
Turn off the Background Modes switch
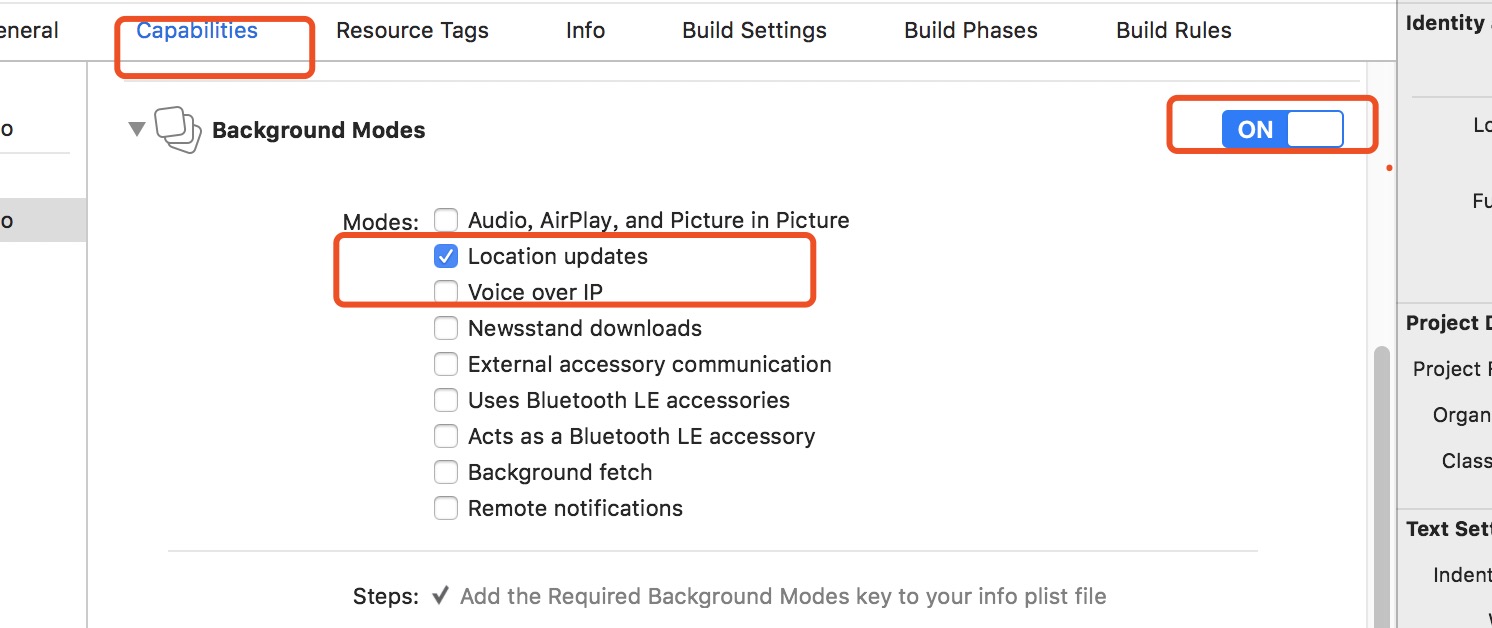(x=1282, y=129)
